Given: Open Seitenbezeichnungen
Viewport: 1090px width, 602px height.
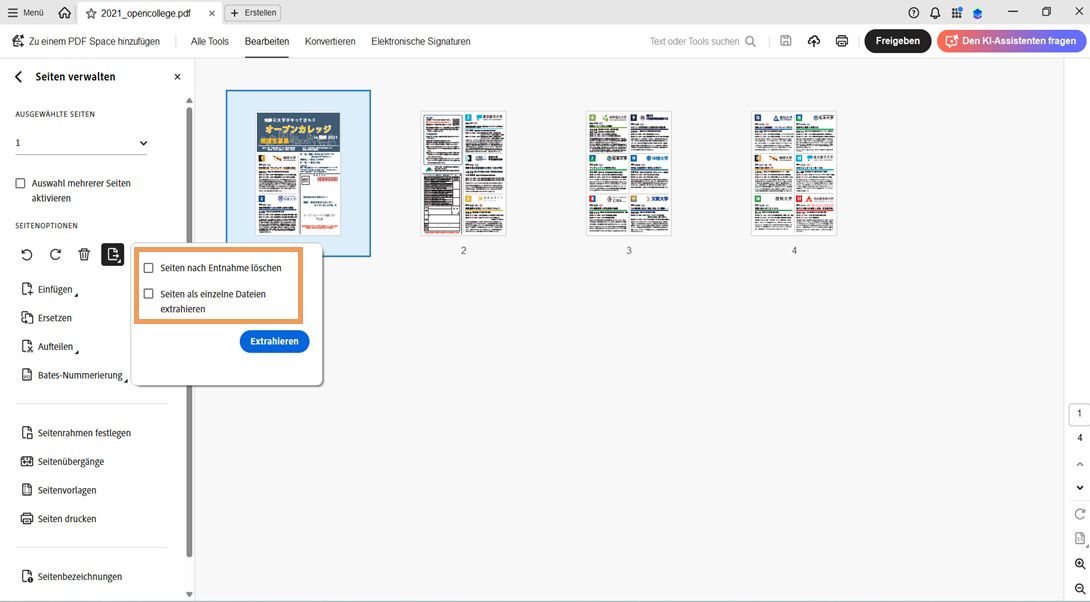Looking at the screenshot, I should pyautogui.click(x=72, y=576).
